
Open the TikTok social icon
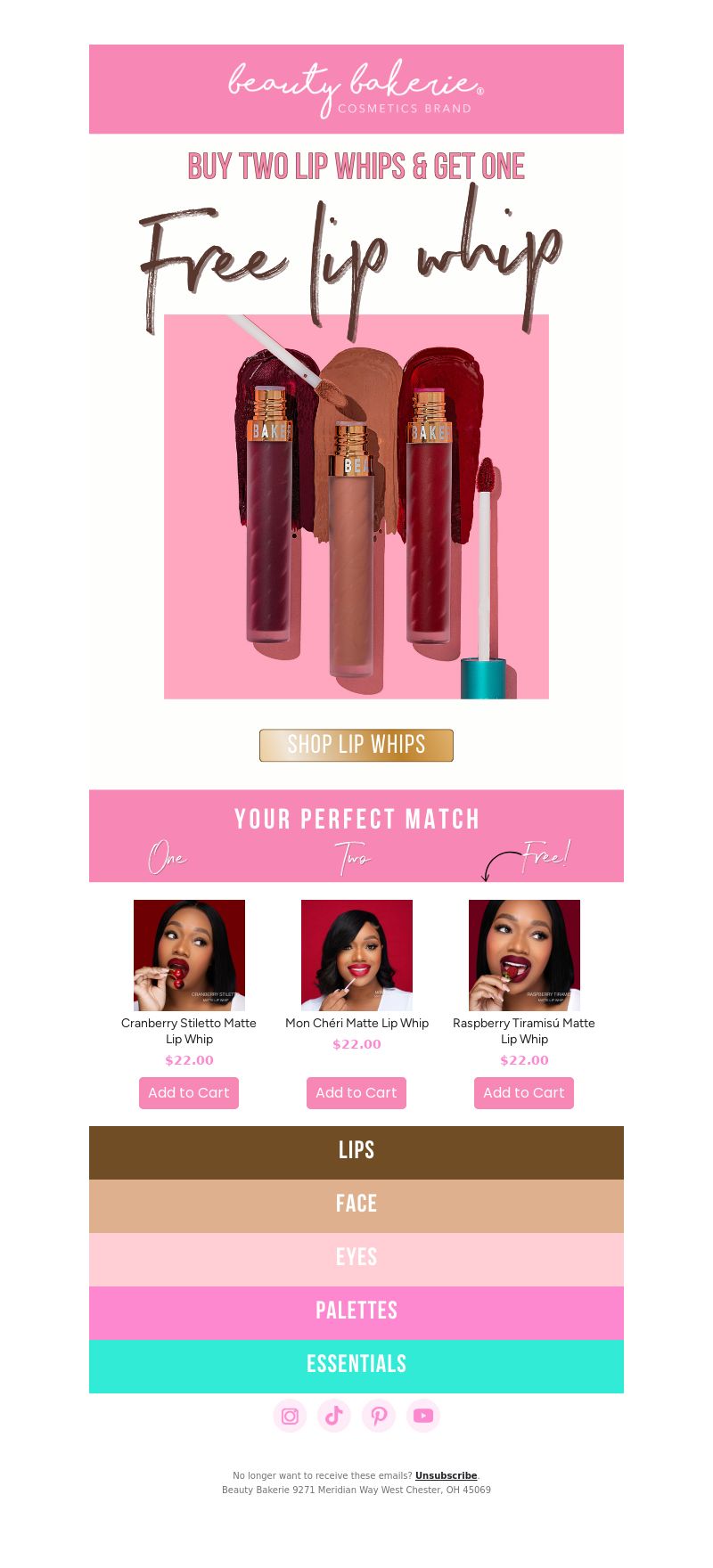point(334,1416)
